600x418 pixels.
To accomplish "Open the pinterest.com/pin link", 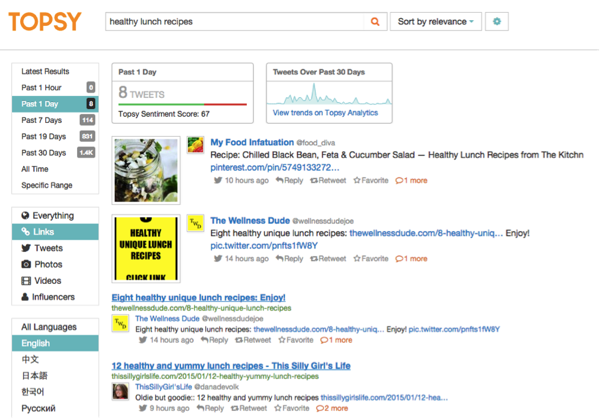I will [x=275, y=168].
